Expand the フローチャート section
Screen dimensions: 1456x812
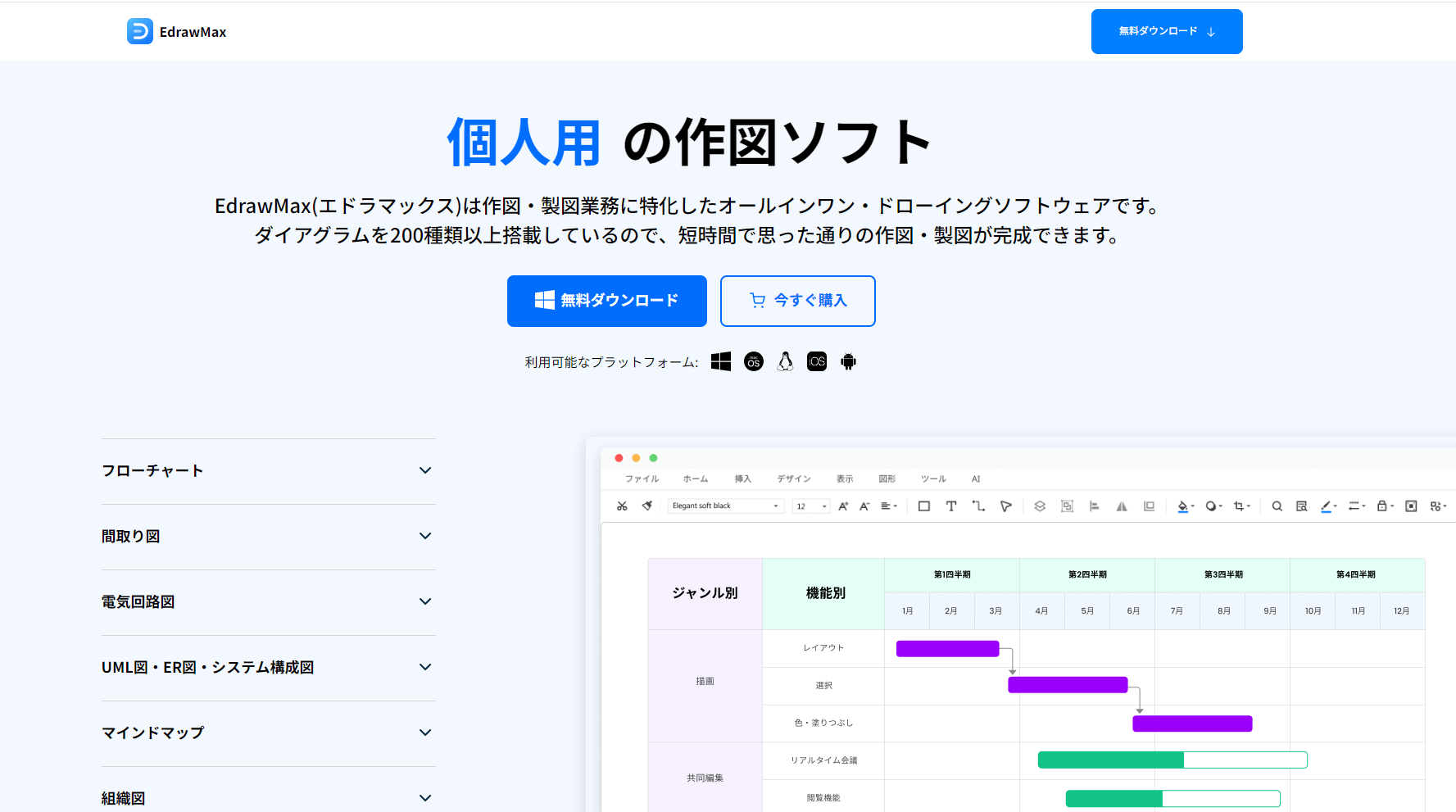(x=269, y=471)
